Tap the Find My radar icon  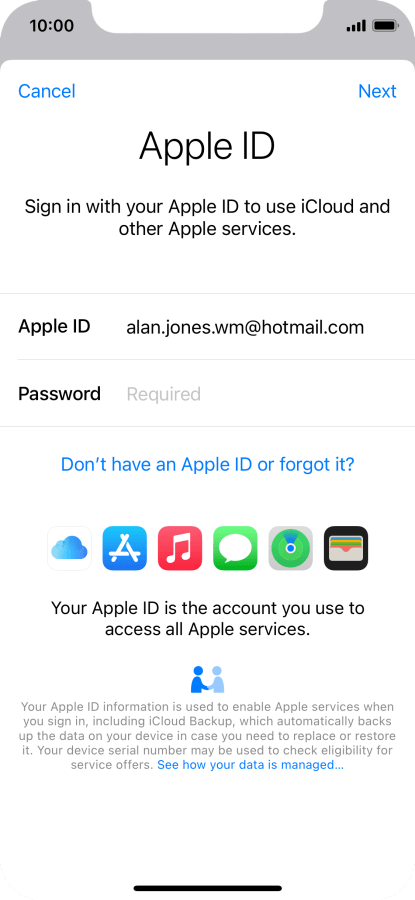(x=290, y=548)
